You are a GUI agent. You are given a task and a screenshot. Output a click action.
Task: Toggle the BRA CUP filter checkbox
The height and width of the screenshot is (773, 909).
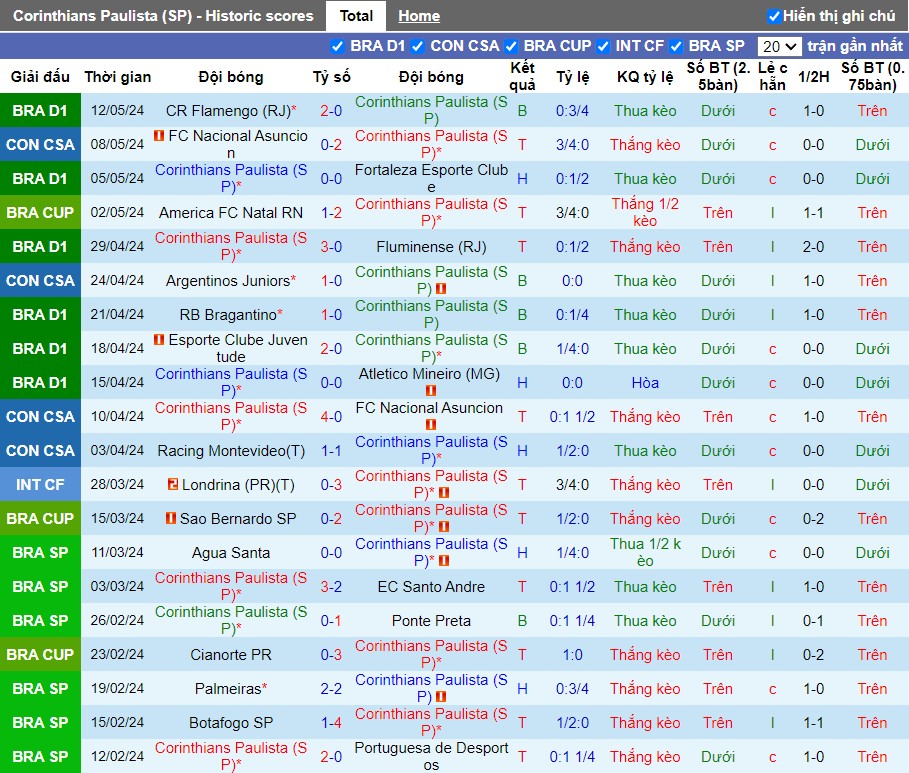click(511, 46)
